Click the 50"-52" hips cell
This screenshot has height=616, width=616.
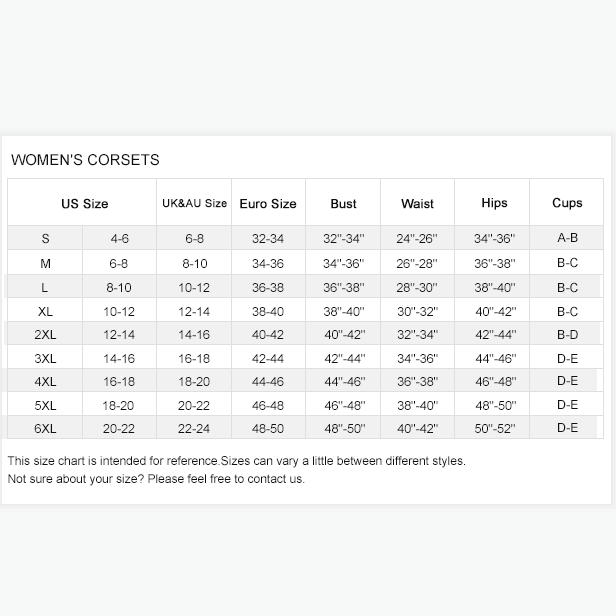494,429
